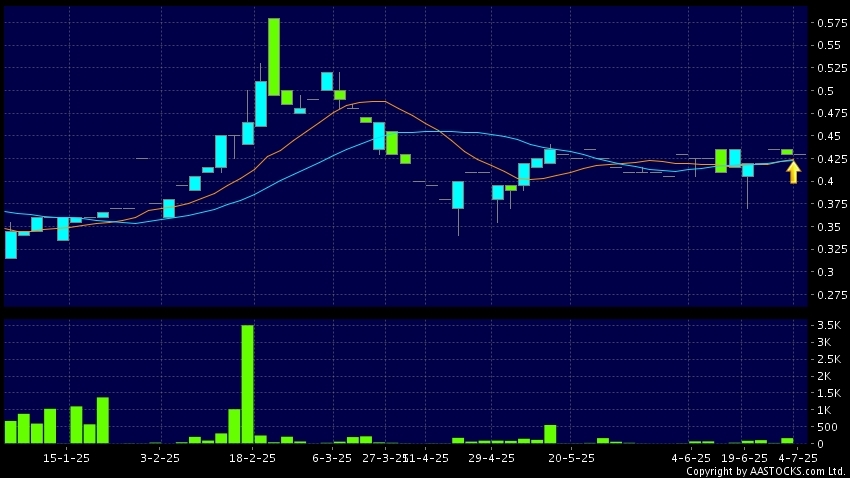Click the 0.35 price axis label
Viewport: 850px width, 478px height.
click(x=829, y=227)
